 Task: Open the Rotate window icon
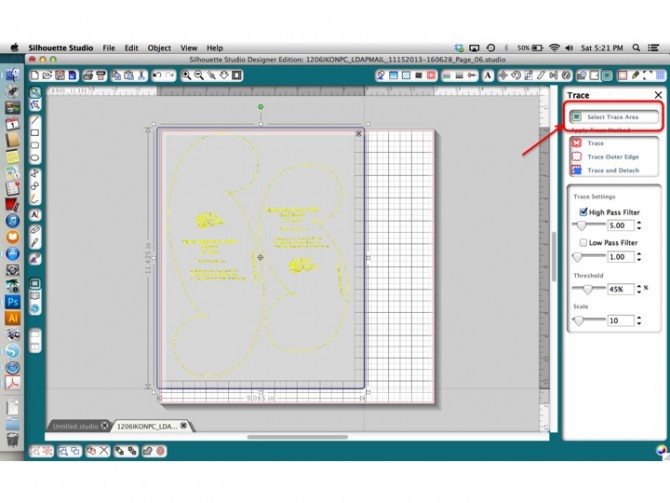(x=516, y=76)
